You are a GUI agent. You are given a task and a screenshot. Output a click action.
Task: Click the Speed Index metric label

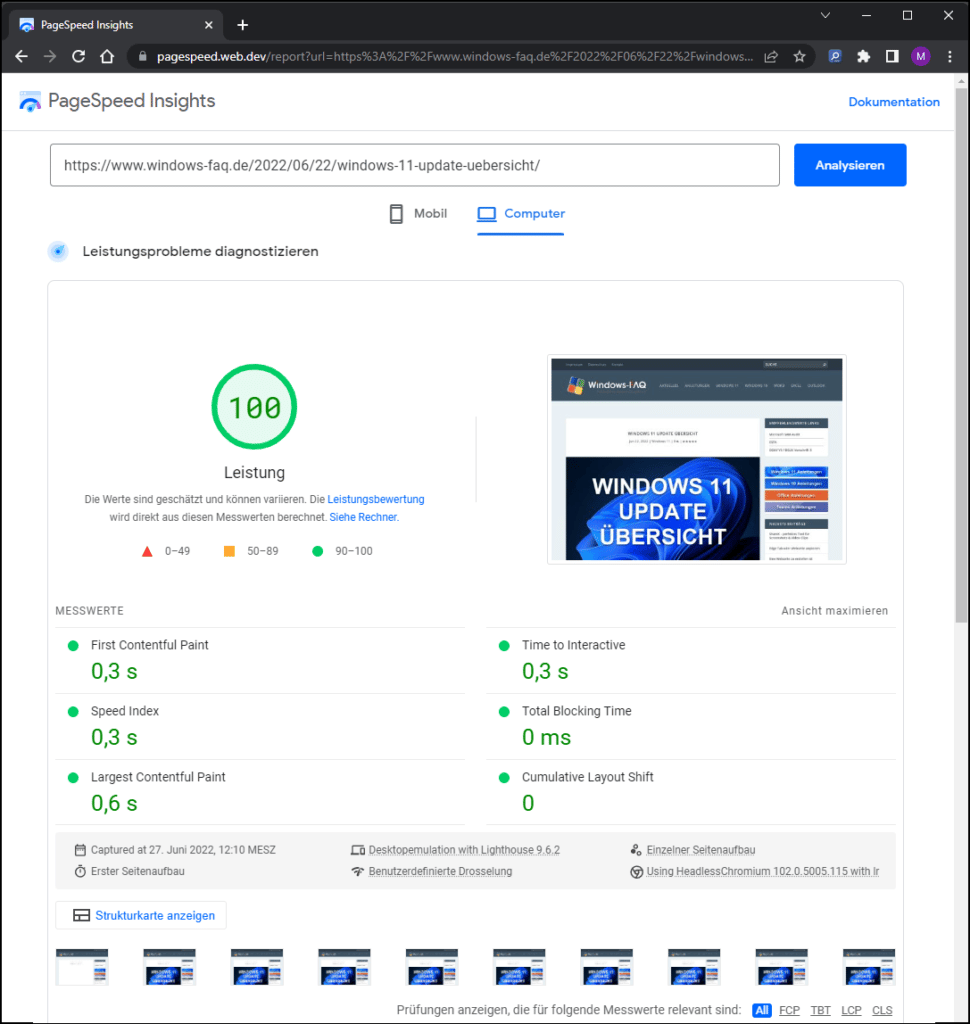pos(125,711)
